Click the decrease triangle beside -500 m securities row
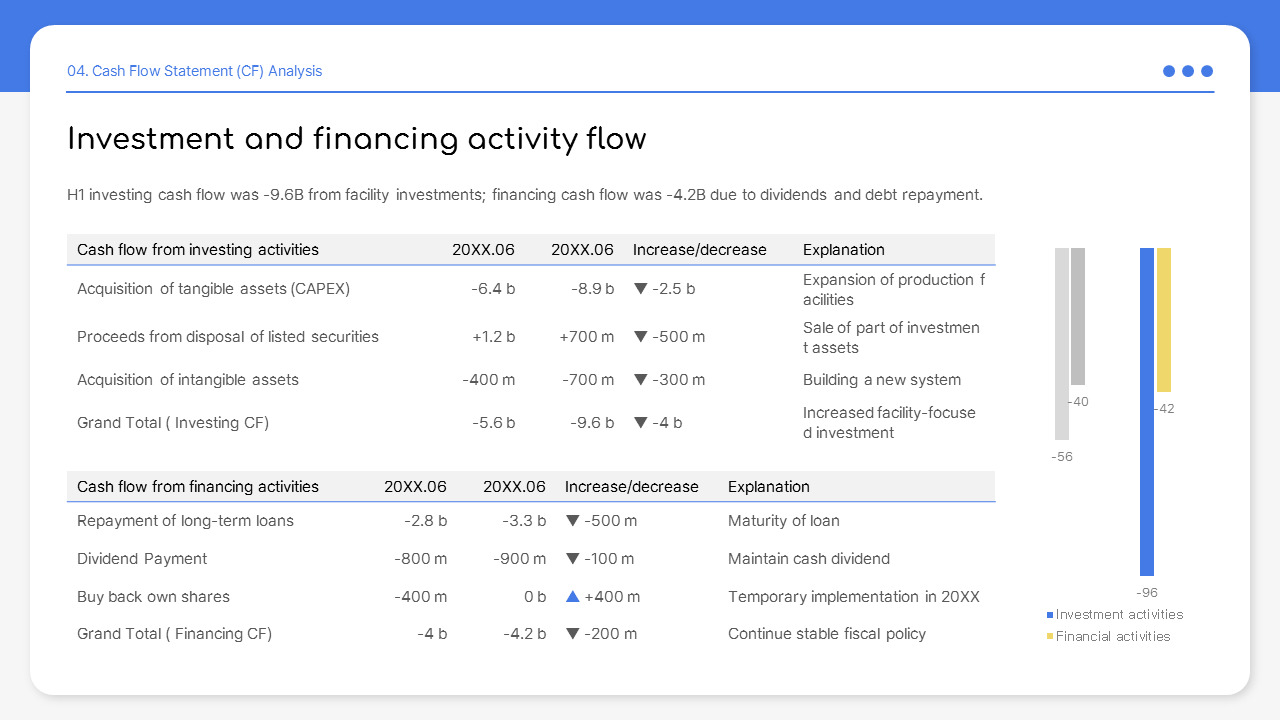 tap(643, 337)
